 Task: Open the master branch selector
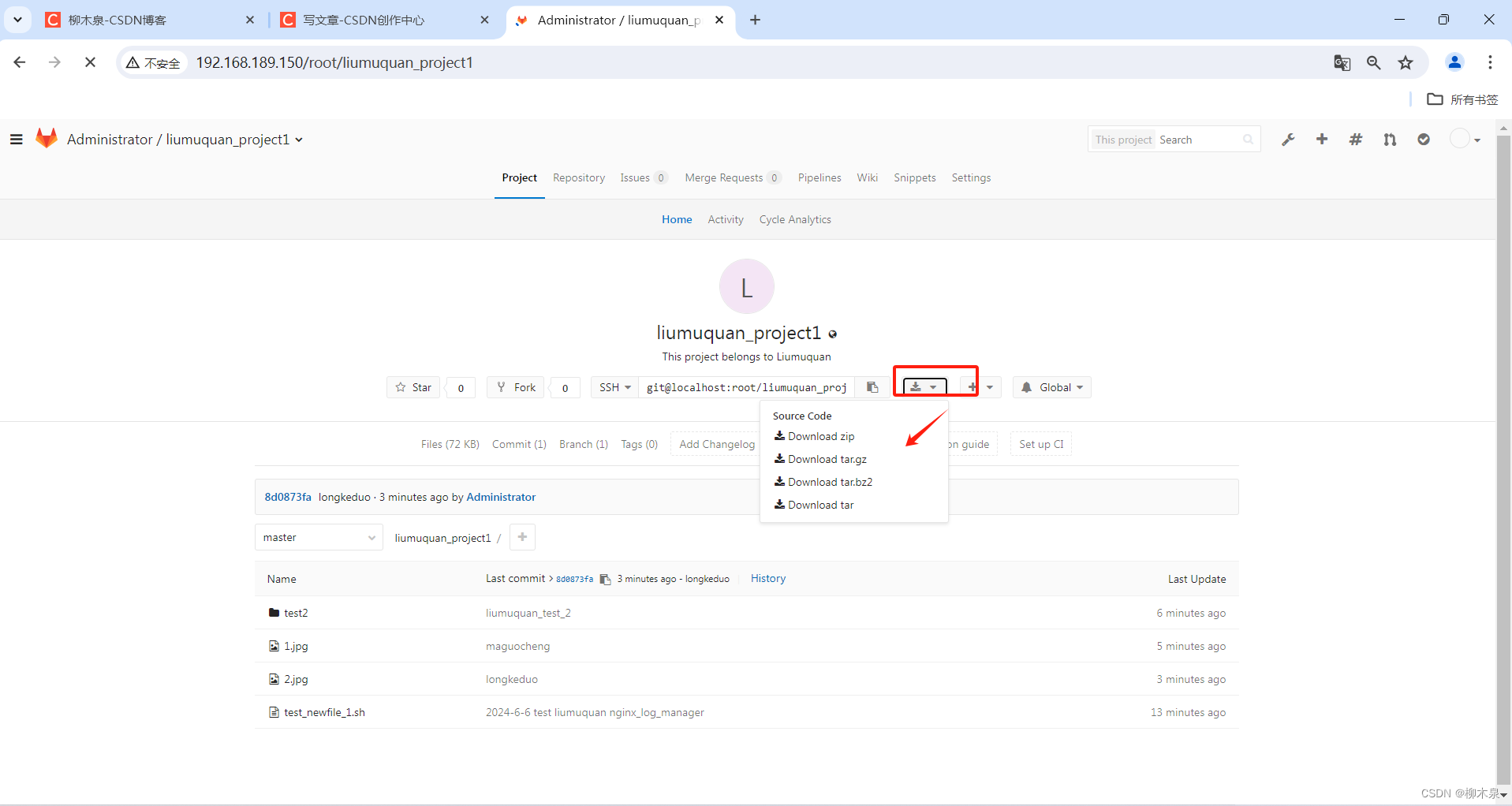pos(319,537)
